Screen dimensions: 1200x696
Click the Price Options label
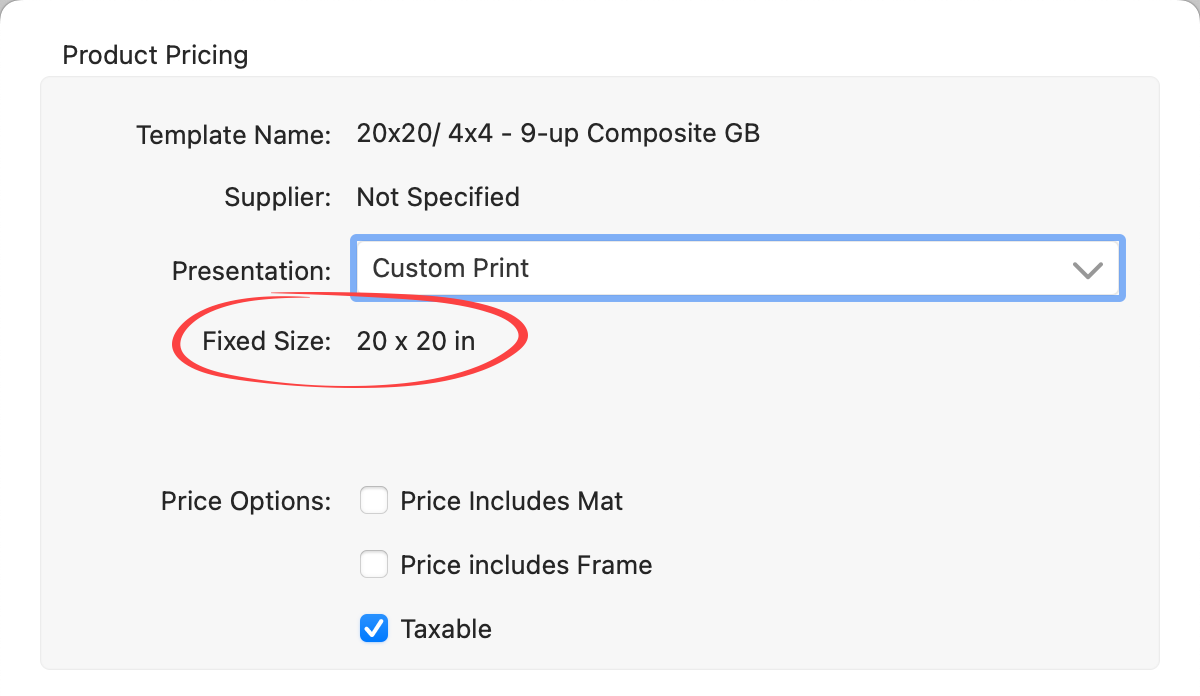tap(246, 501)
